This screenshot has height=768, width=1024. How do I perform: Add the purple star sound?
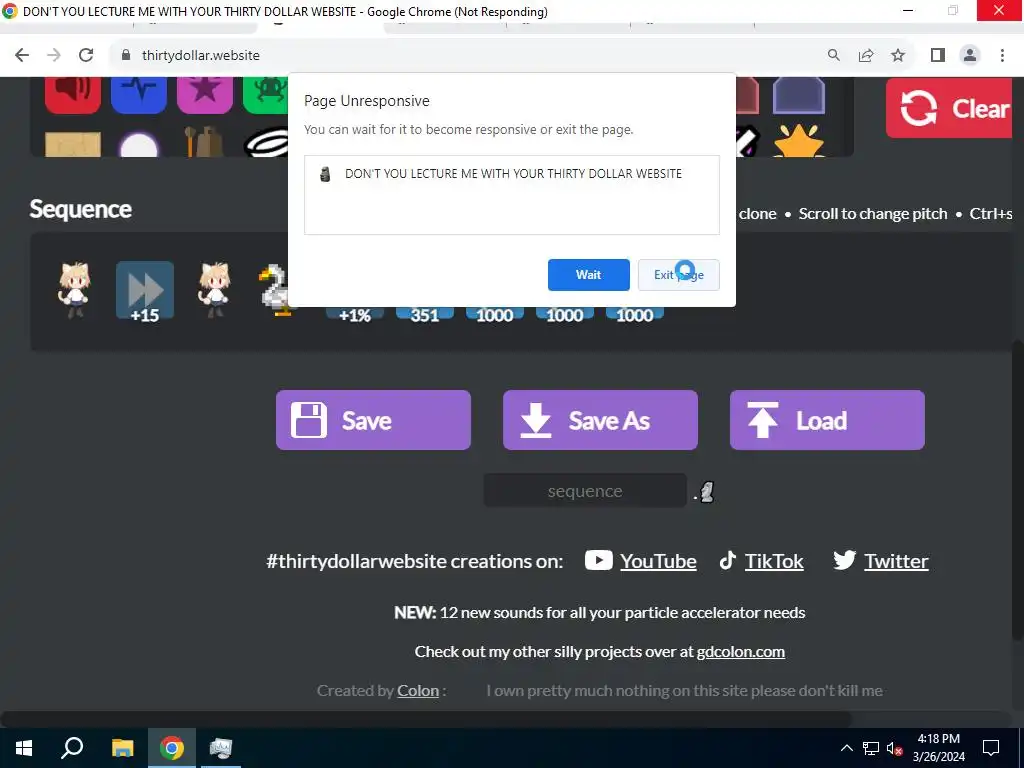click(x=204, y=95)
